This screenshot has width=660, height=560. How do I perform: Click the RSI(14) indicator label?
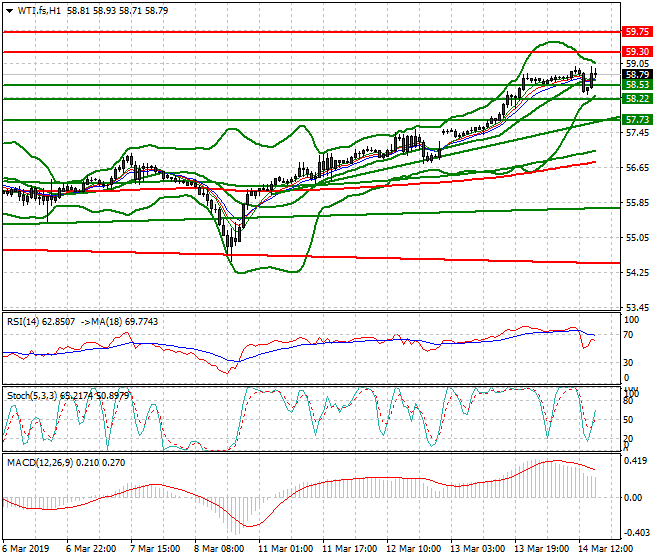click(x=23, y=322)
